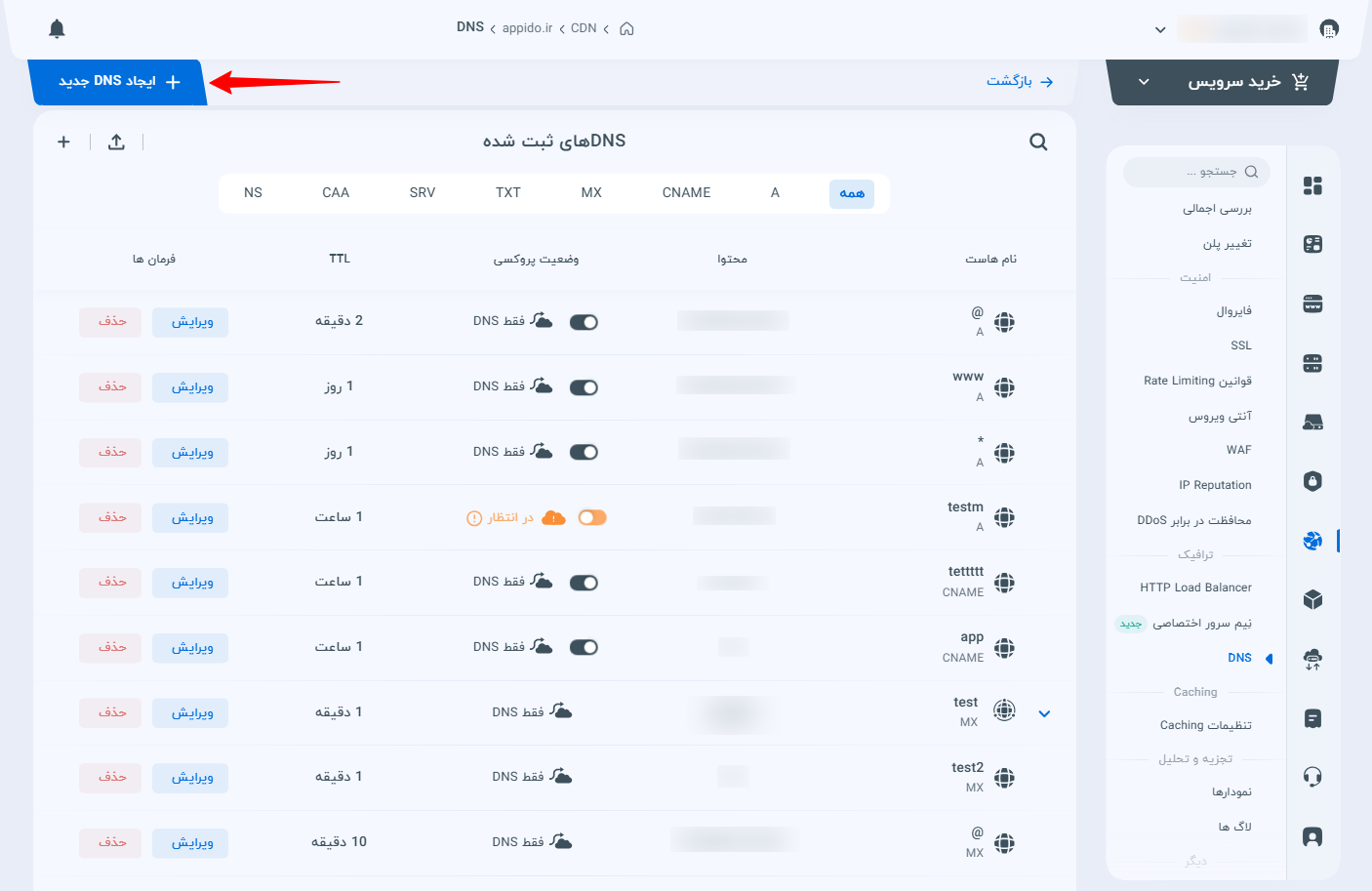Click the upload/import records icon
1372x891 pixels.
pyautogui.click(x=116, y=142)
